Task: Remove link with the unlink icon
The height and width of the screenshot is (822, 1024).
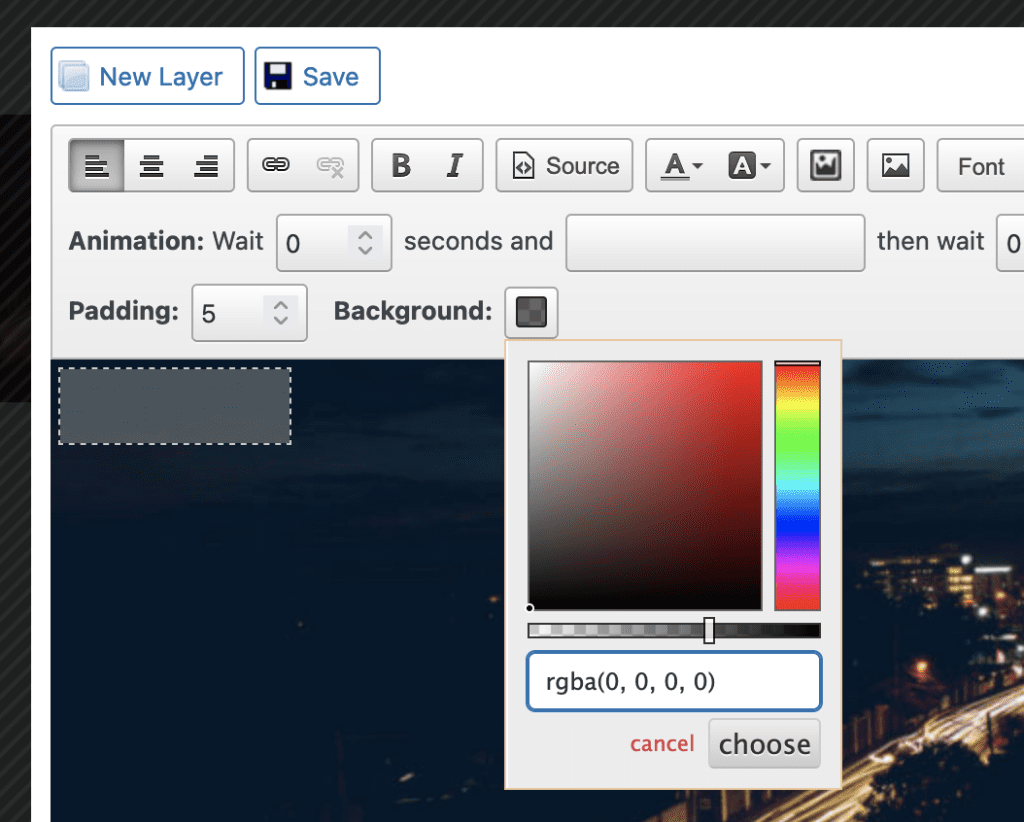Action: [x=330, y=165]
